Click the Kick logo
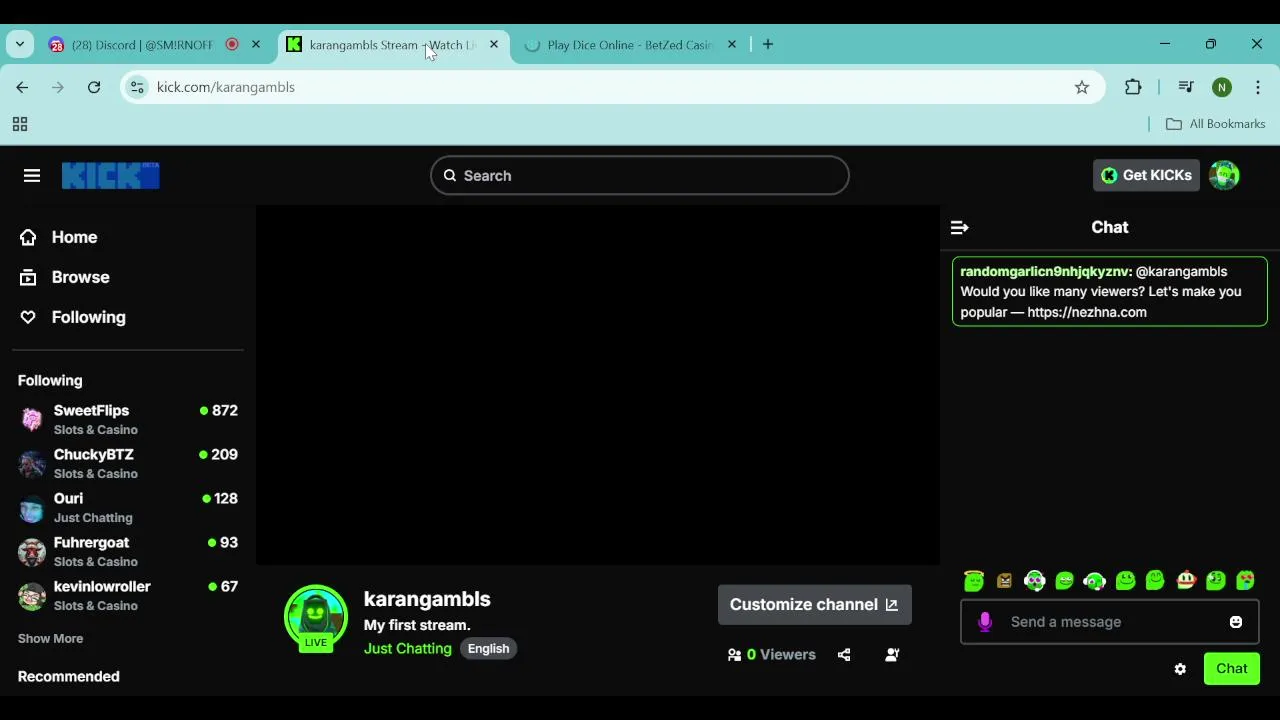Image resolution: width=1280 pixels, height=720 pixels. [110, 176]
